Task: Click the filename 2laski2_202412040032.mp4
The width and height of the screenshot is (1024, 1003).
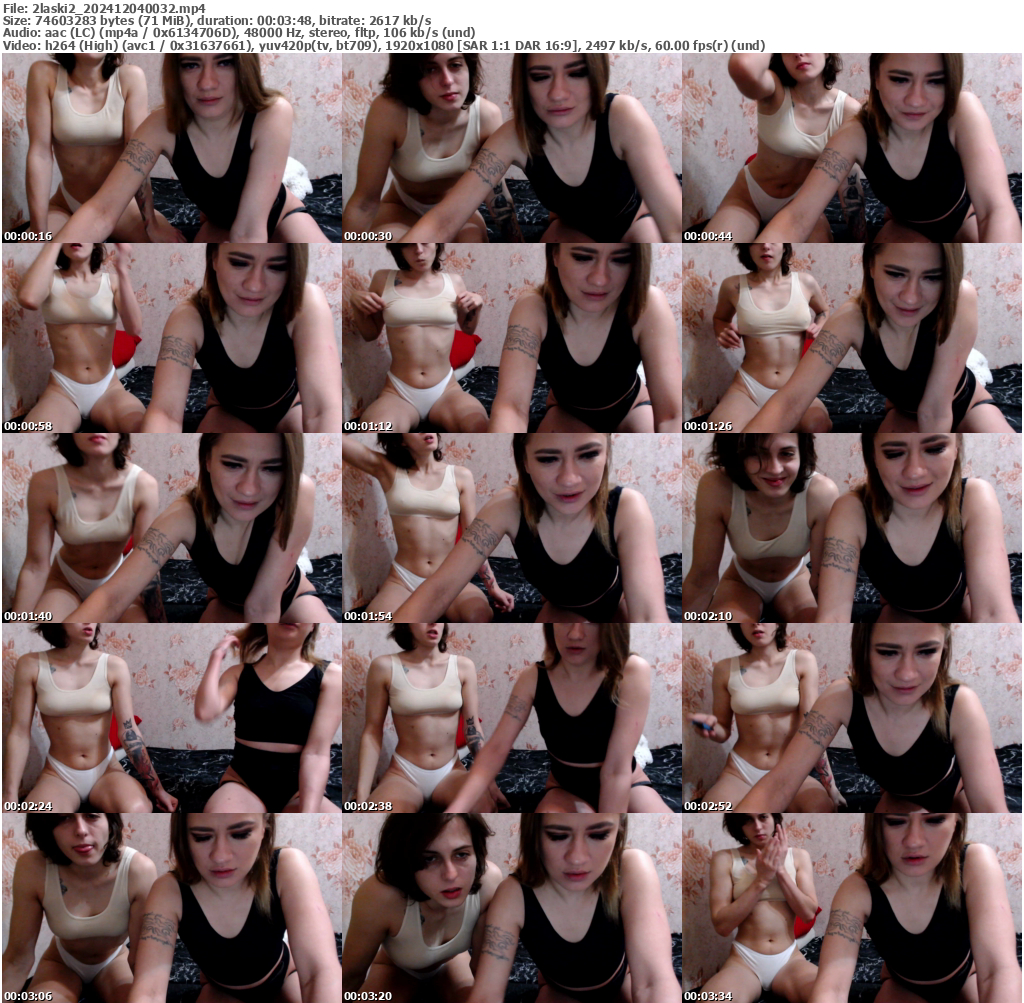Action: tap(103, 8)
